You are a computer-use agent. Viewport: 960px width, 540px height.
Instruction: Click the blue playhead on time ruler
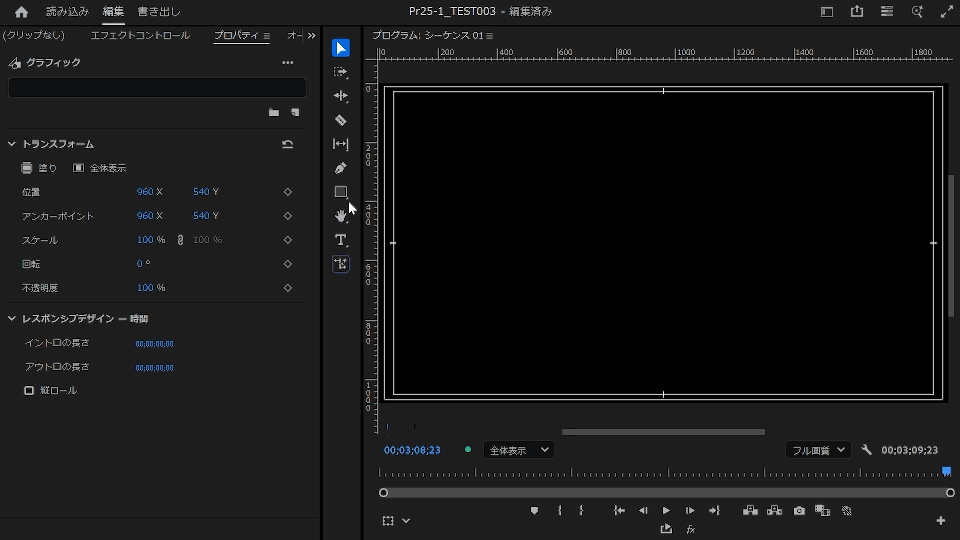pyautogui.click(x=946, y=471)
